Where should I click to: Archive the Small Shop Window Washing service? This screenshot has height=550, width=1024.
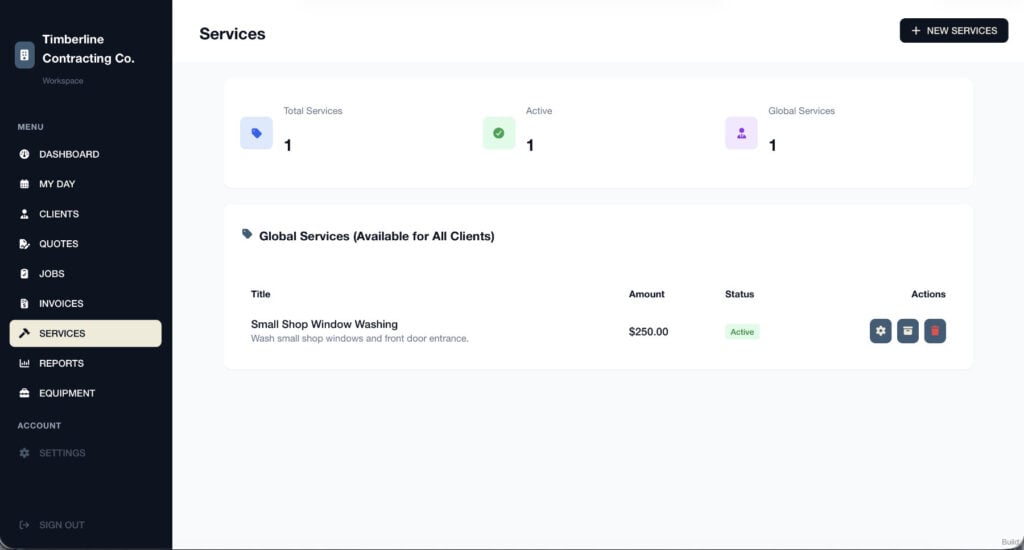point(908,331)
